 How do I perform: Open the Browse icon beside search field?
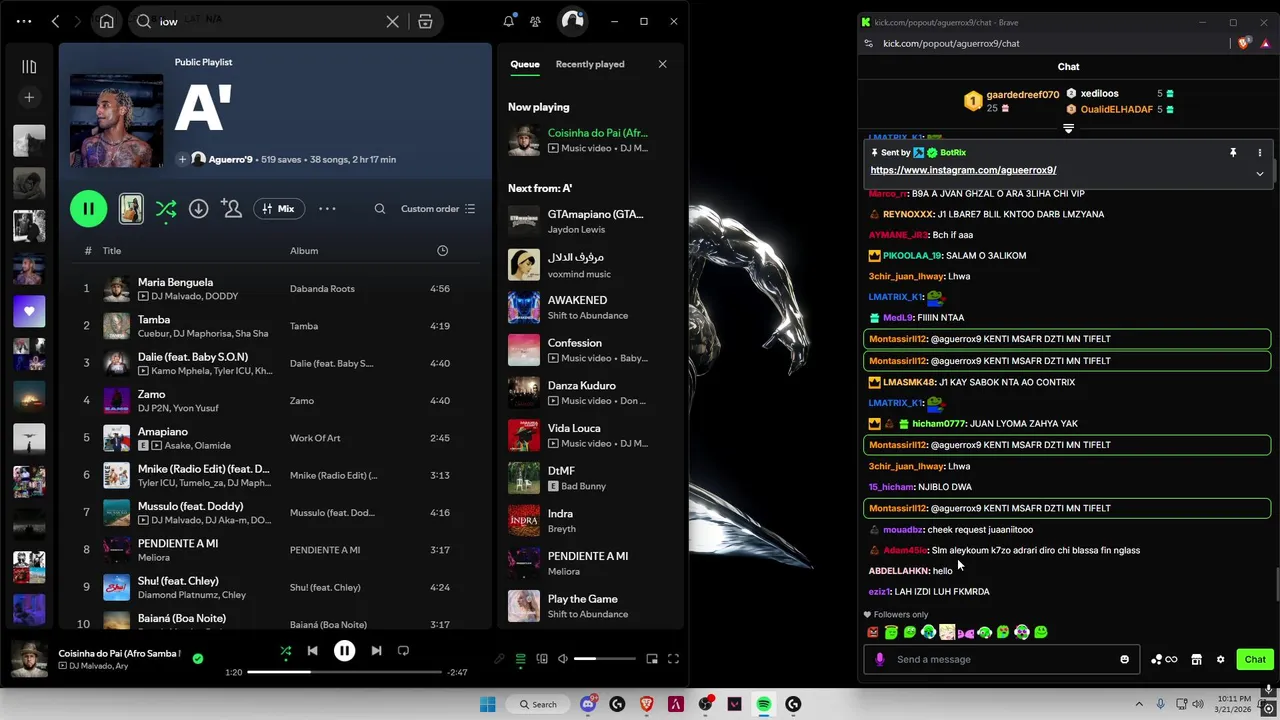tap(425, 21)
